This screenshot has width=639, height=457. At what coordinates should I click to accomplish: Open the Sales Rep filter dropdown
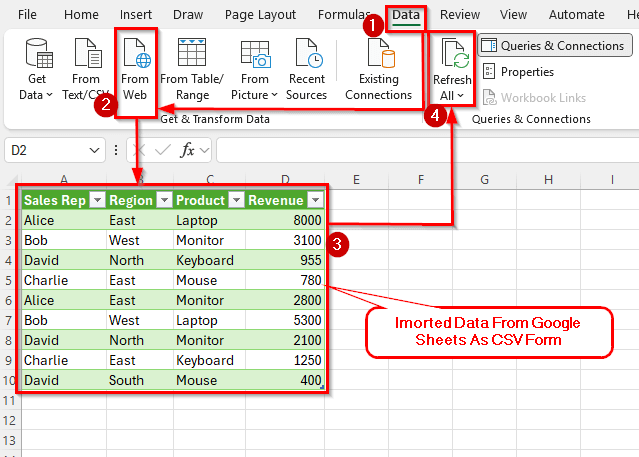(97, 200)
